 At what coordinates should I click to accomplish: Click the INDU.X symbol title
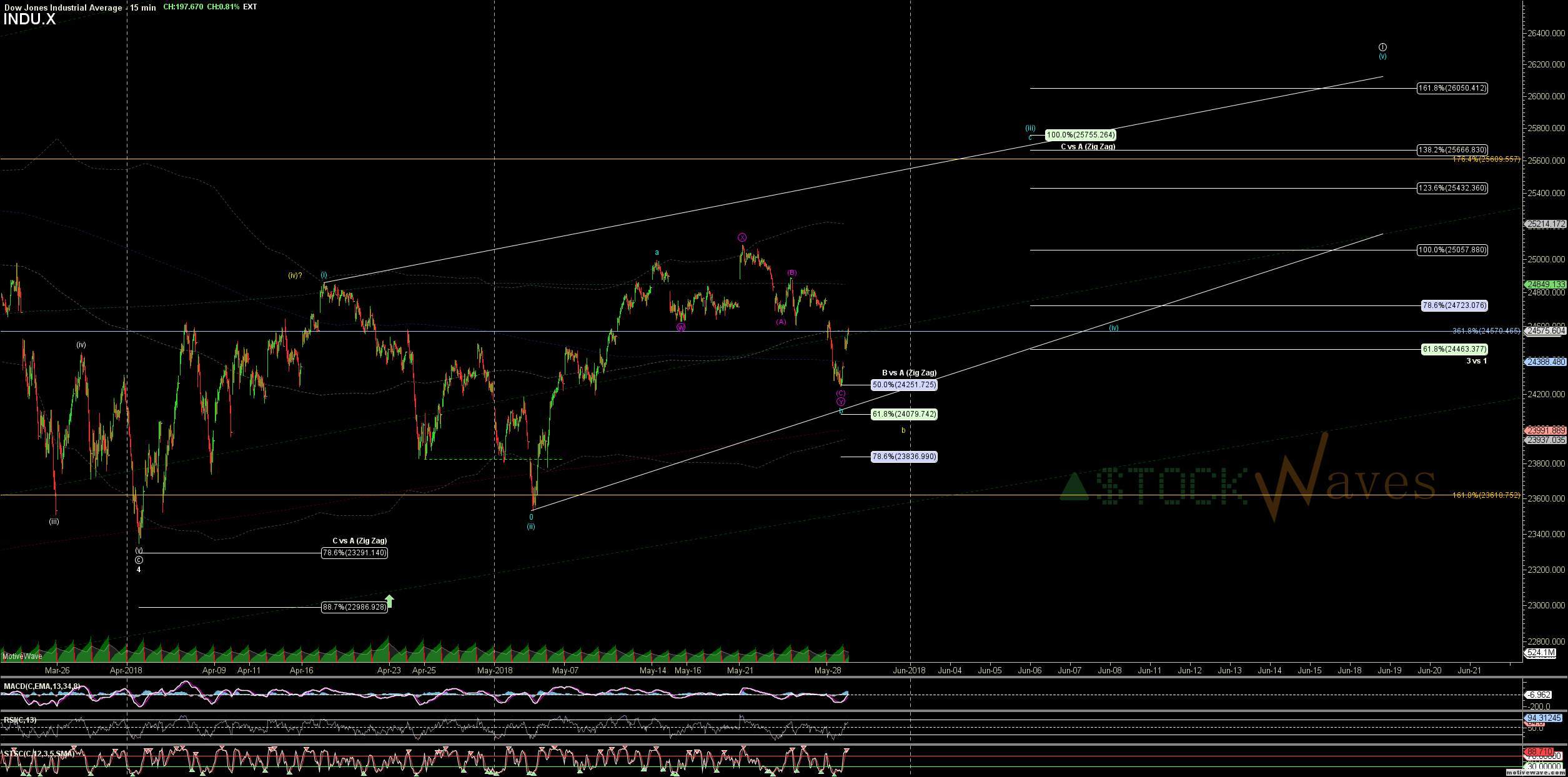click(x=29, y=19)
